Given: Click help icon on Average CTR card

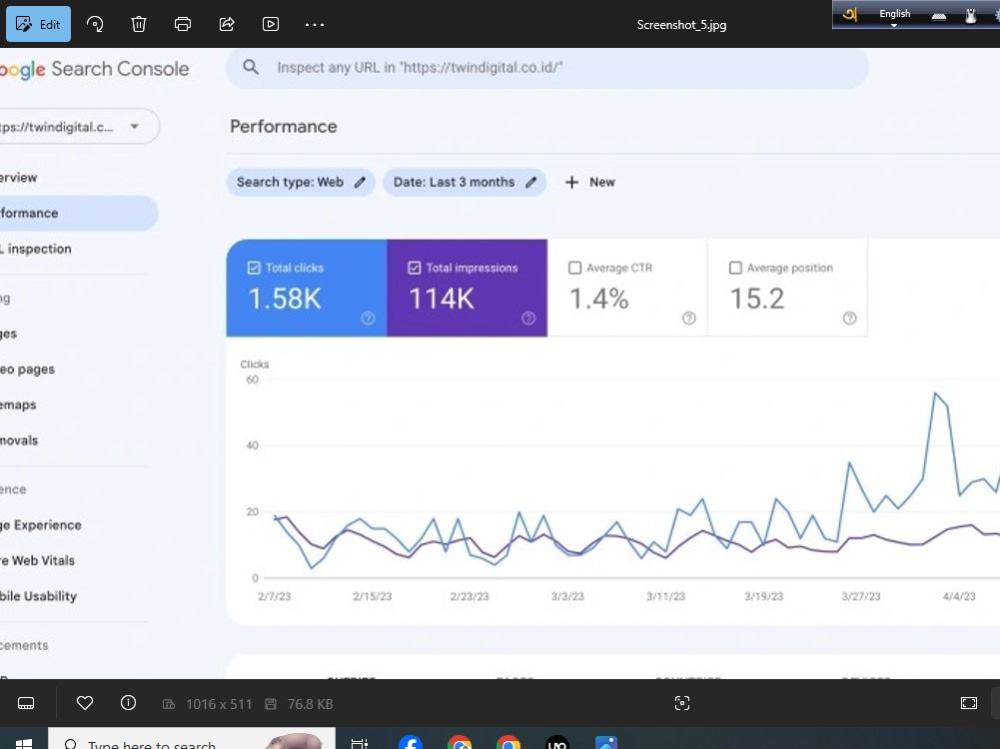Looking at the screenshot, I should (689, 318).
